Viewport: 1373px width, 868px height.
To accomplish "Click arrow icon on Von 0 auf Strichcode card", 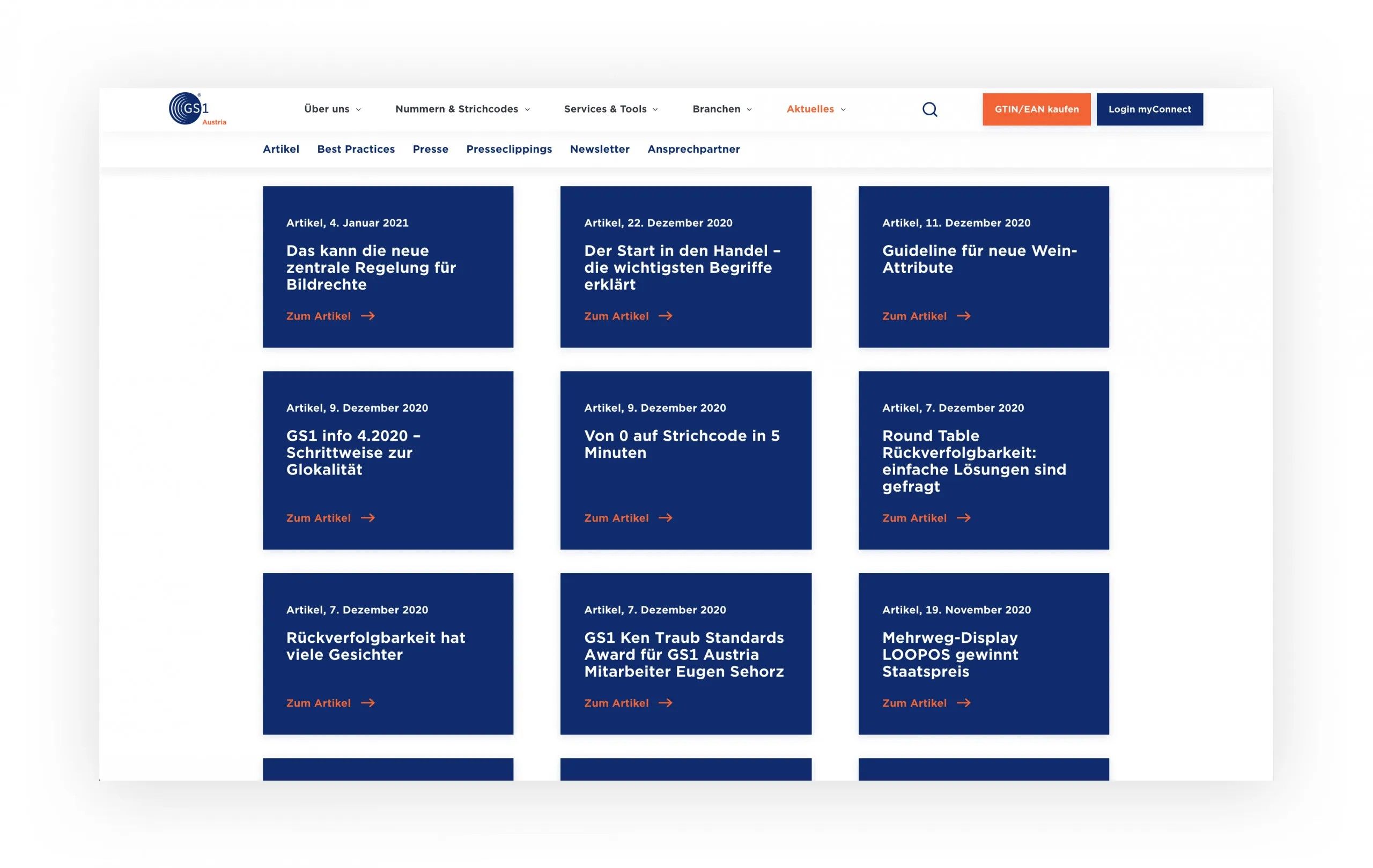I will 666,517.
